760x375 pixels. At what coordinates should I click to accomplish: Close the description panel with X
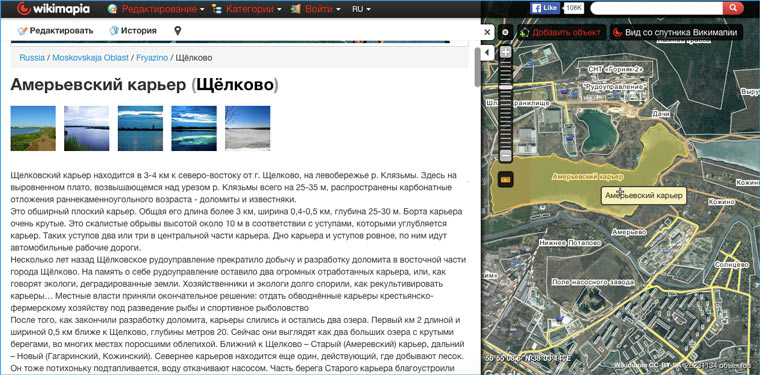[x=487, y=32]
